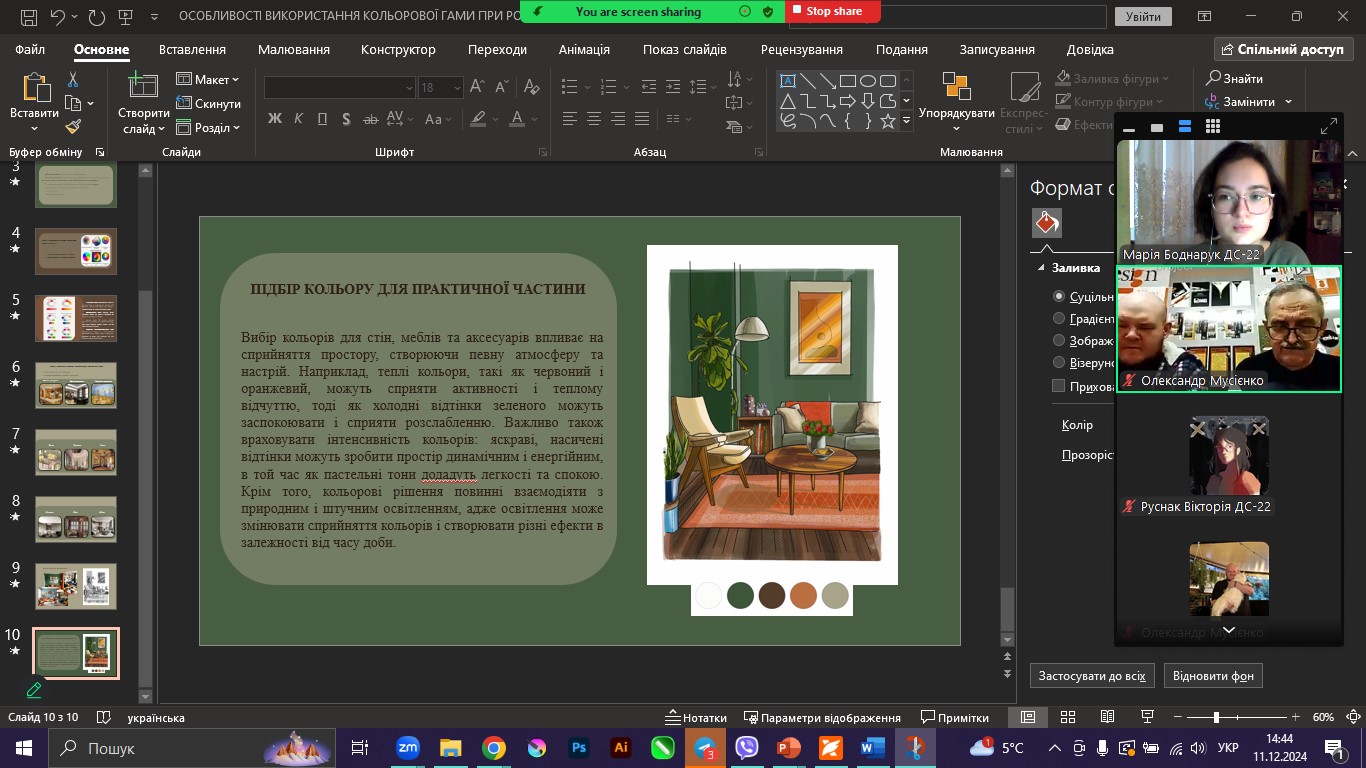Select the 5-point star shape
The height and width of the screenshot is (768, 1366).
(888, 121)
